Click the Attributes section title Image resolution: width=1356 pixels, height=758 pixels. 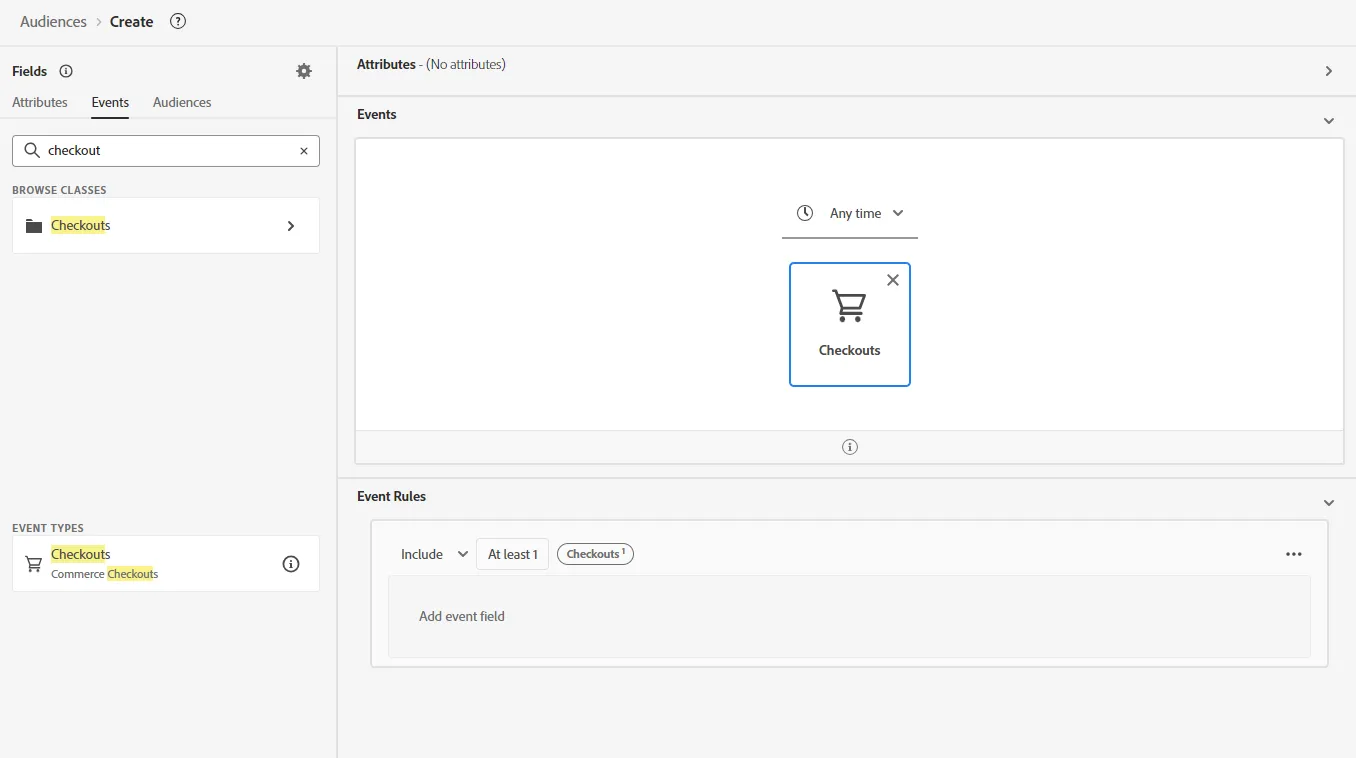(386, 64)
